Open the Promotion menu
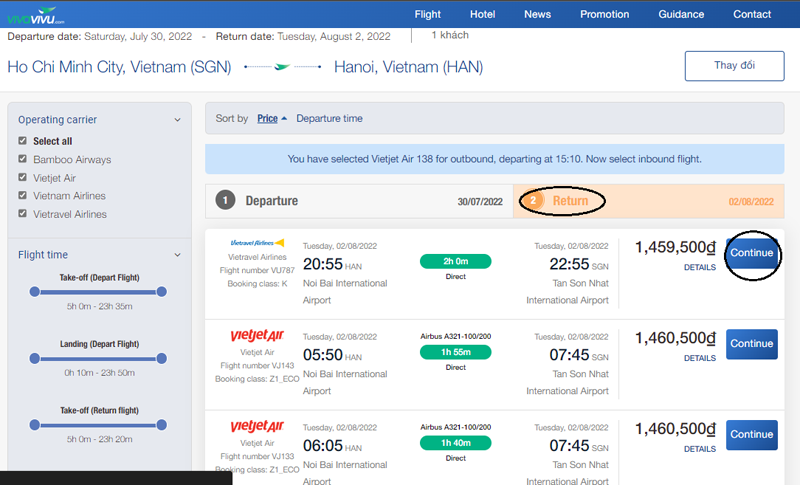Viewport: 800px width, 485px height. click(x=605, y=14)
